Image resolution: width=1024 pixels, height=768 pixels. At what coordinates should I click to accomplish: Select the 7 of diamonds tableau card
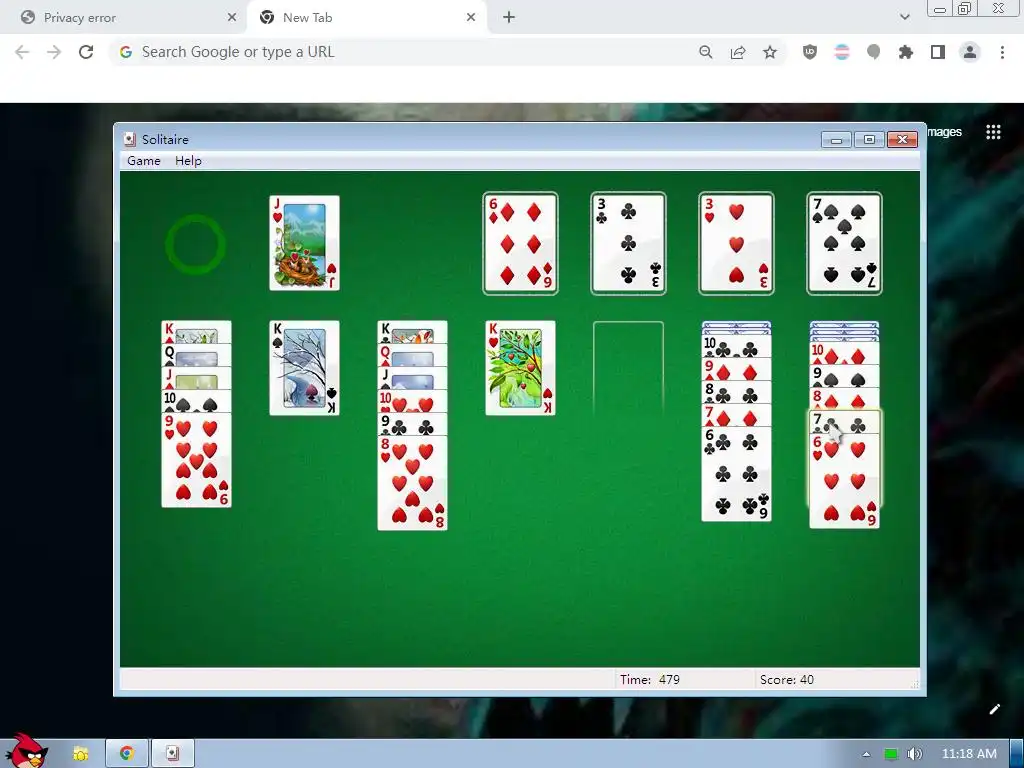point(736,416)
